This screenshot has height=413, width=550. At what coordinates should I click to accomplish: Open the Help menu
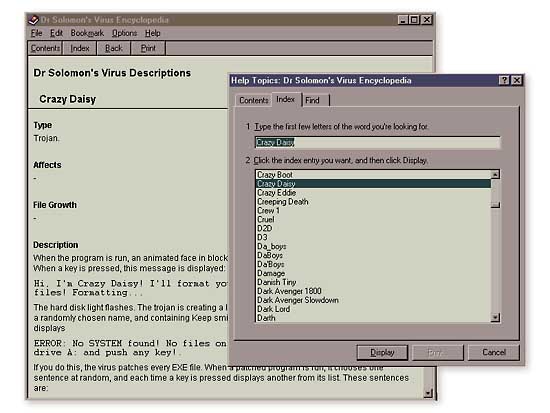pos(153,33)
